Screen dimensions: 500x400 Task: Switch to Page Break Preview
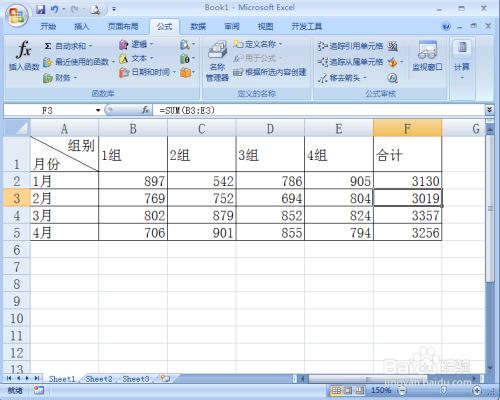[x=359, y=390]
